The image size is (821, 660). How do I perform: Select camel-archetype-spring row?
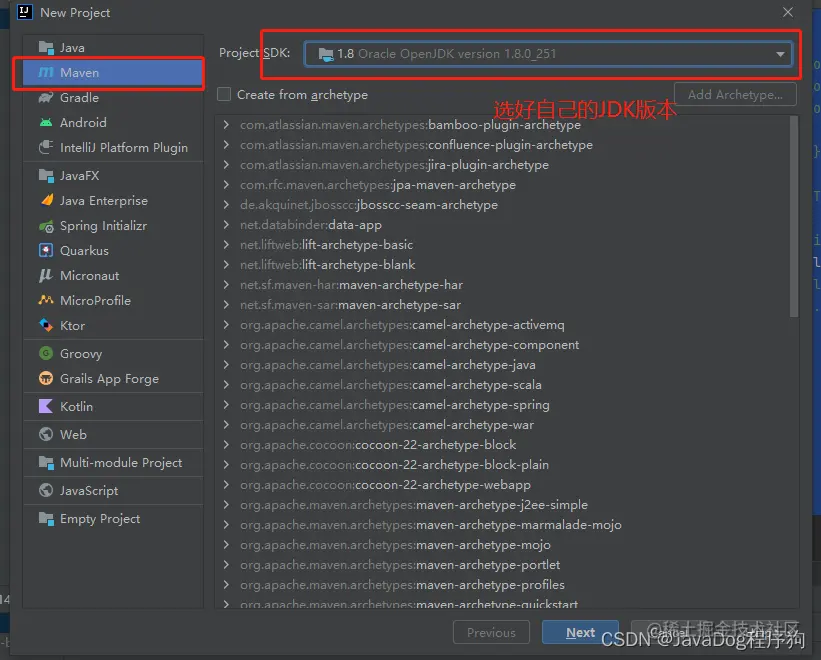pyautogui.click(x=503, y=405)
